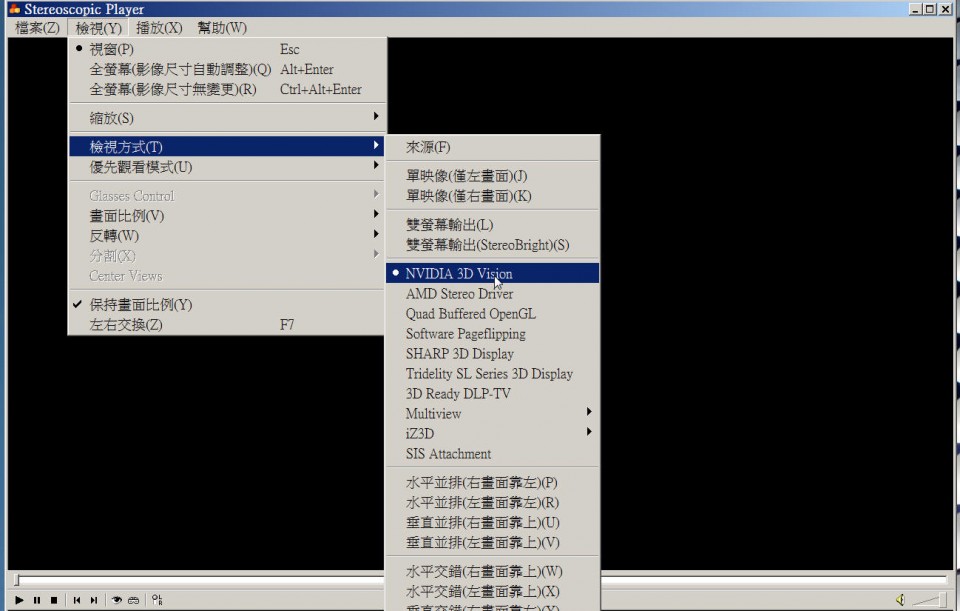Select Quad Buffered OpenGL option
Viewport: 960px width, 611px height.
[492, 313]
